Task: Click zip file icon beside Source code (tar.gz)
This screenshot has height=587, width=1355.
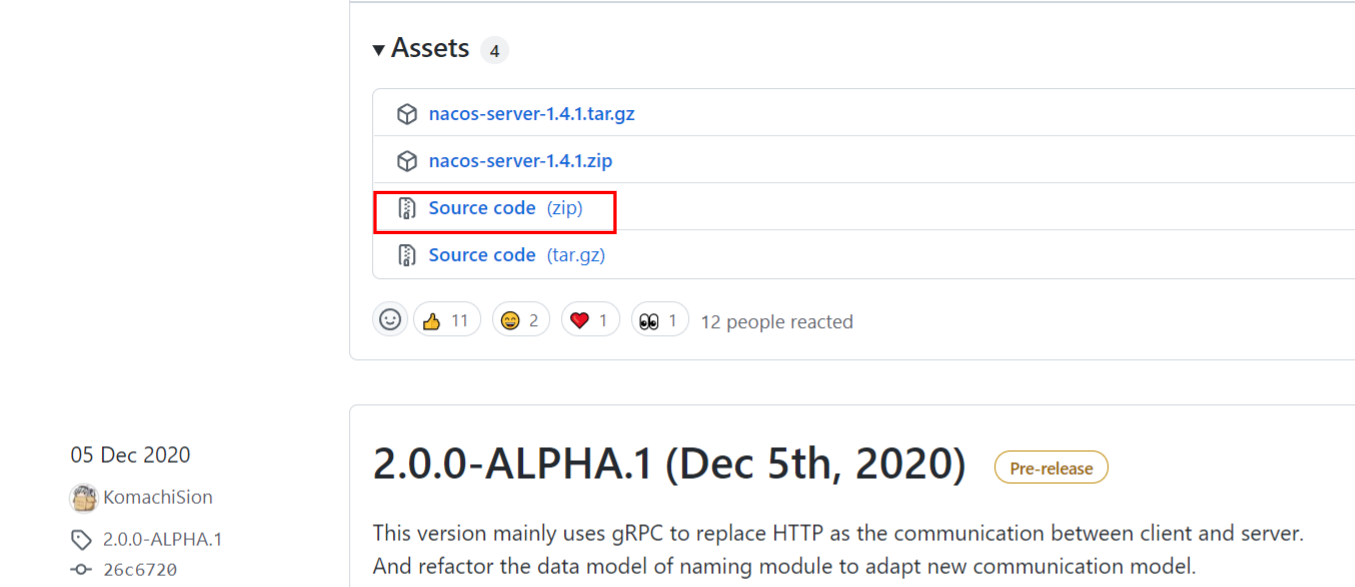Action: tap(407, 255)
